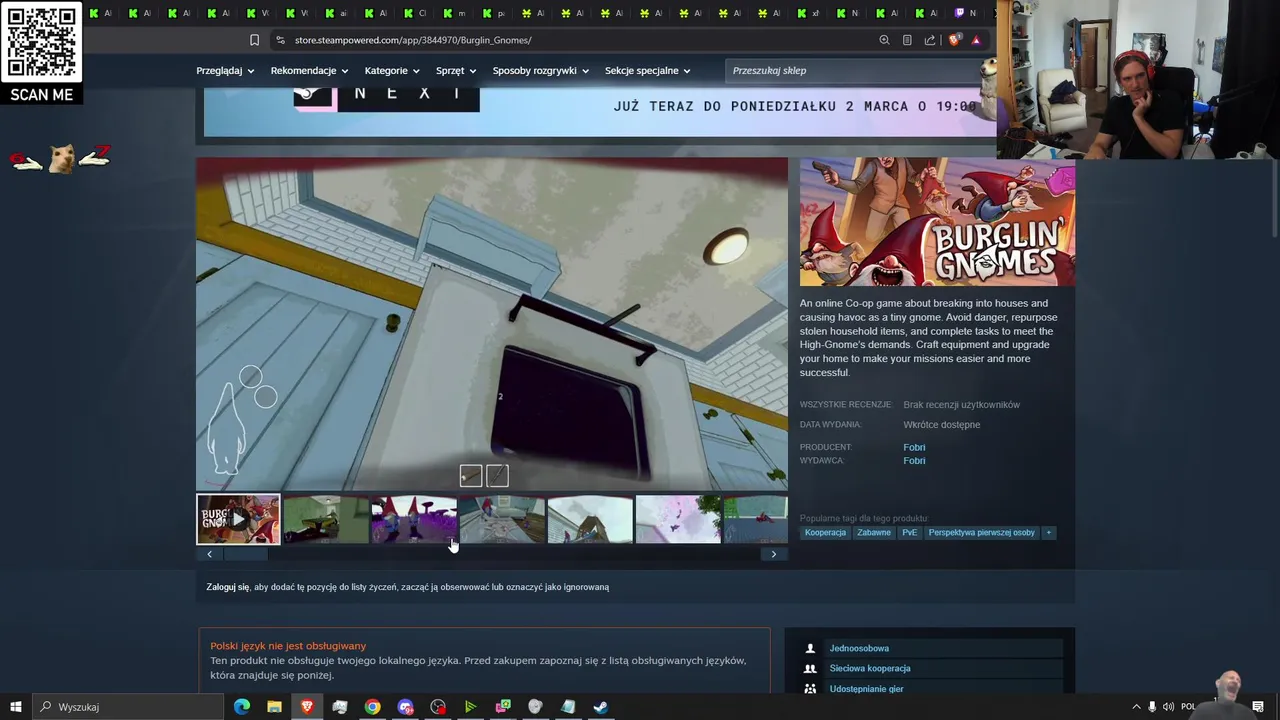Click the main game trailer video player

[x=492, y=324]
